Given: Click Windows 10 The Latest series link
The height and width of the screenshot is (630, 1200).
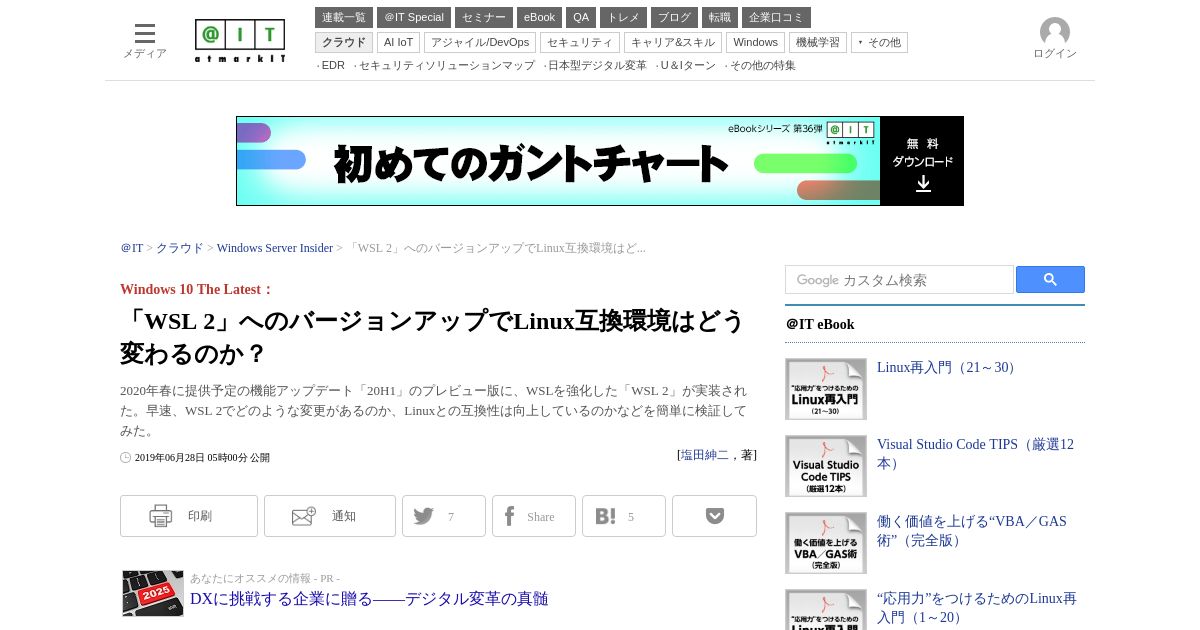Looking at the screenshot, I should (x=196, y=289).
